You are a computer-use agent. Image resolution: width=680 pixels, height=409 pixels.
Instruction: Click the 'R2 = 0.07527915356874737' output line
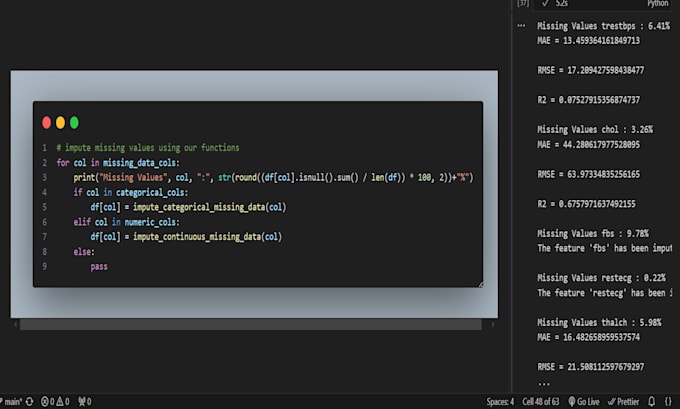point(588,100)
